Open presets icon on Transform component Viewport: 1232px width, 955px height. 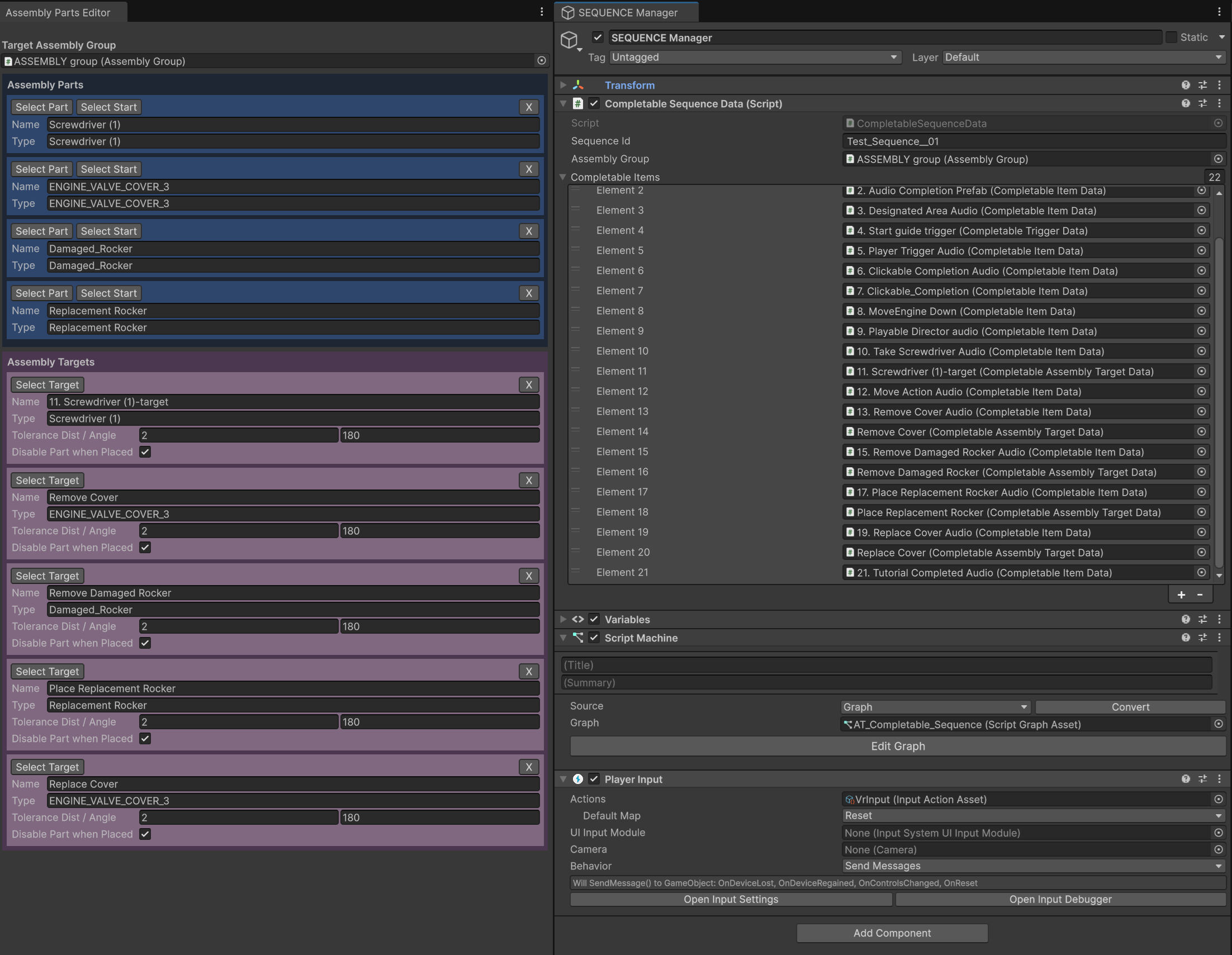pyautogui.click(x=1202, y=85)
